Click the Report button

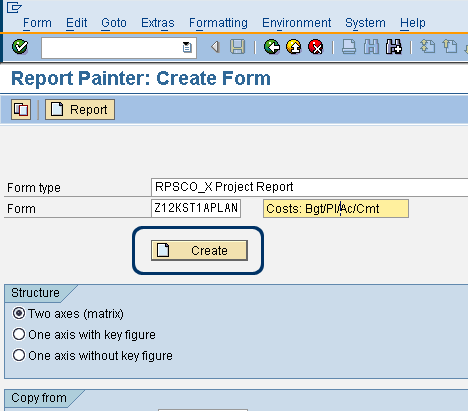(80, 109)
